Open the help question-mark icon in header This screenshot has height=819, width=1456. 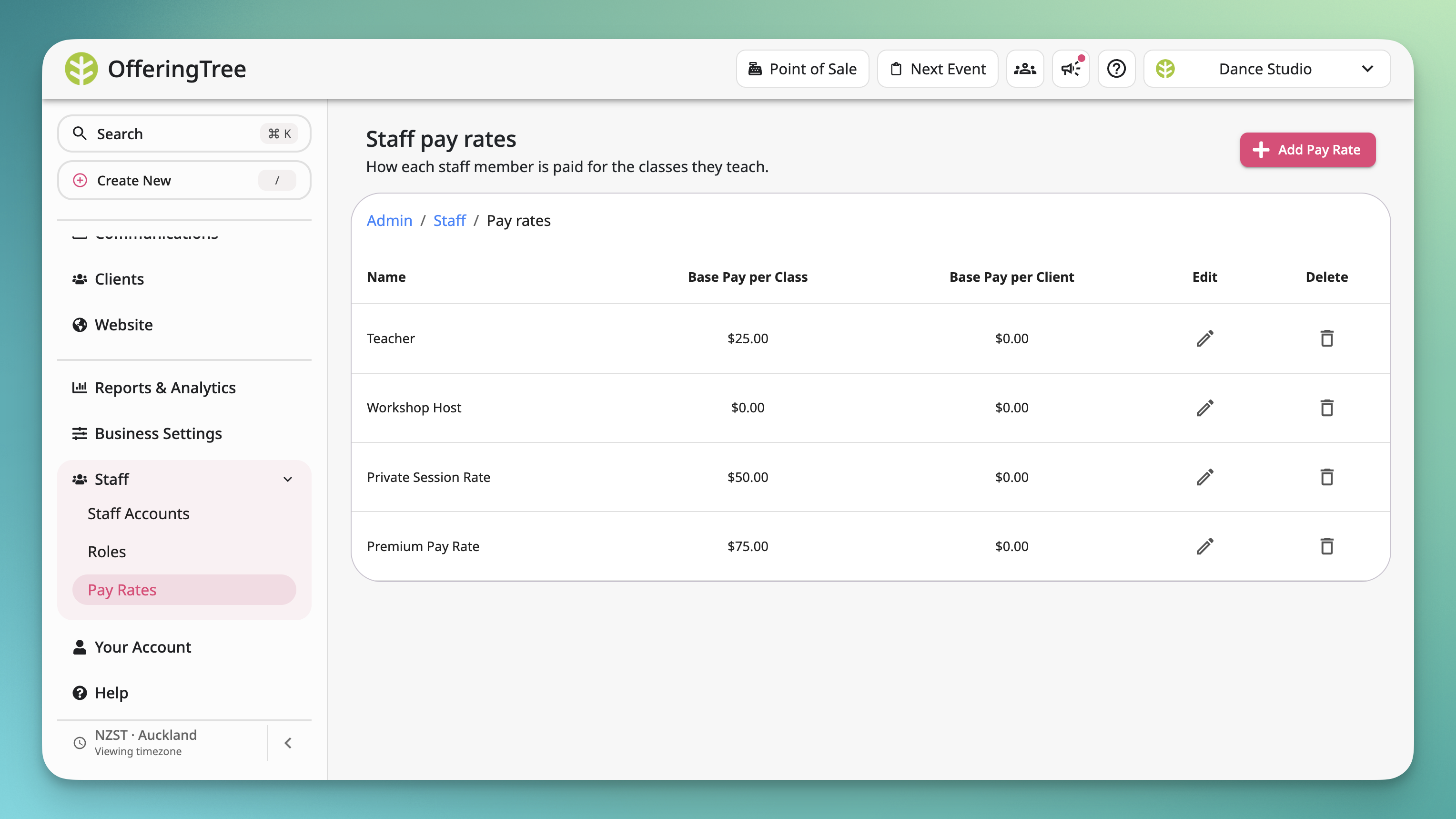coord(1116,69)
